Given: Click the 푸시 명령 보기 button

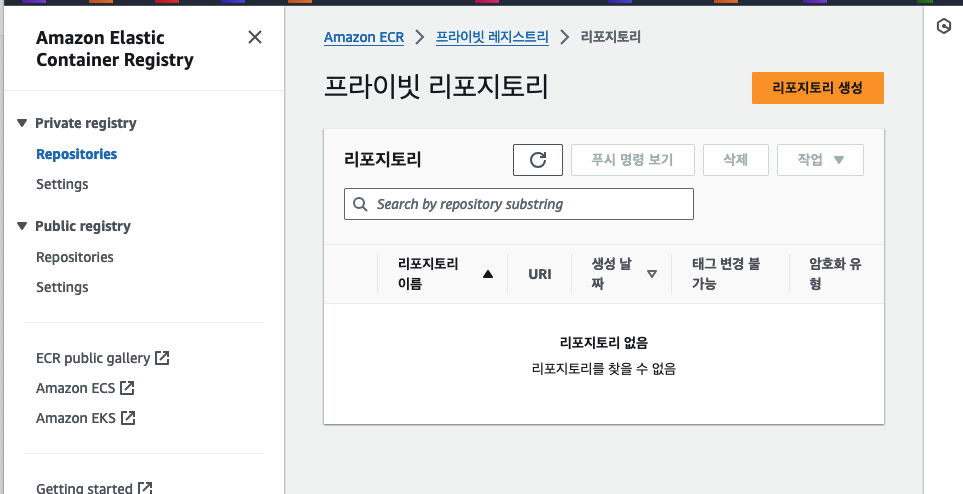Looking at the screenshot, I should (633, 160).
